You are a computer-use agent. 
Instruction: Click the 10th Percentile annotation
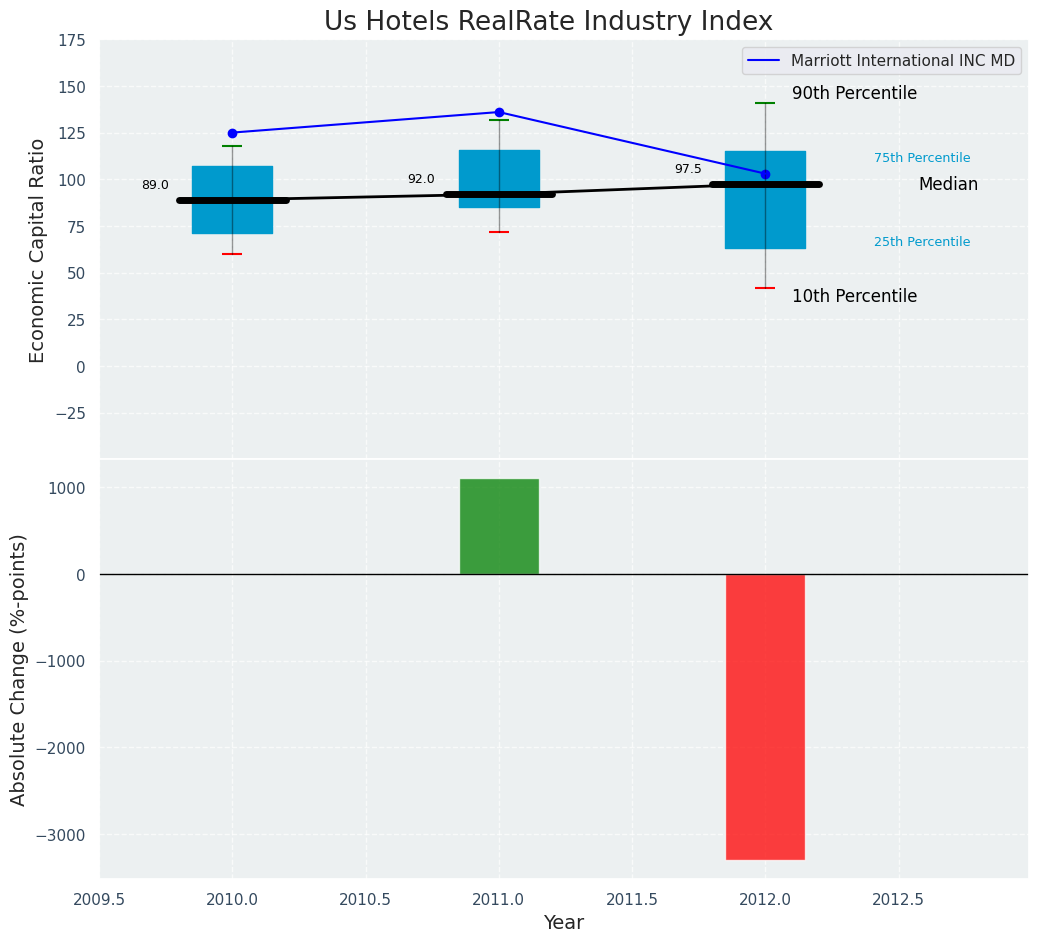click(x=854, y=296)
